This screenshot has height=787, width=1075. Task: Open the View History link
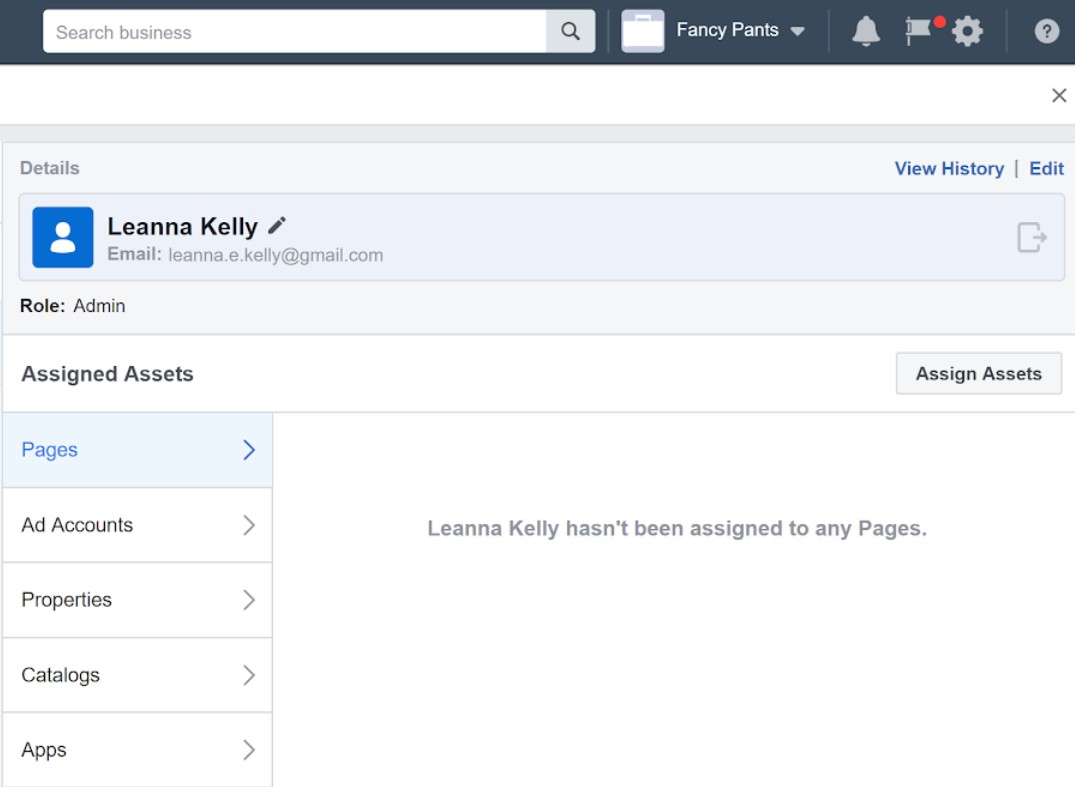(x=948, y=169)
